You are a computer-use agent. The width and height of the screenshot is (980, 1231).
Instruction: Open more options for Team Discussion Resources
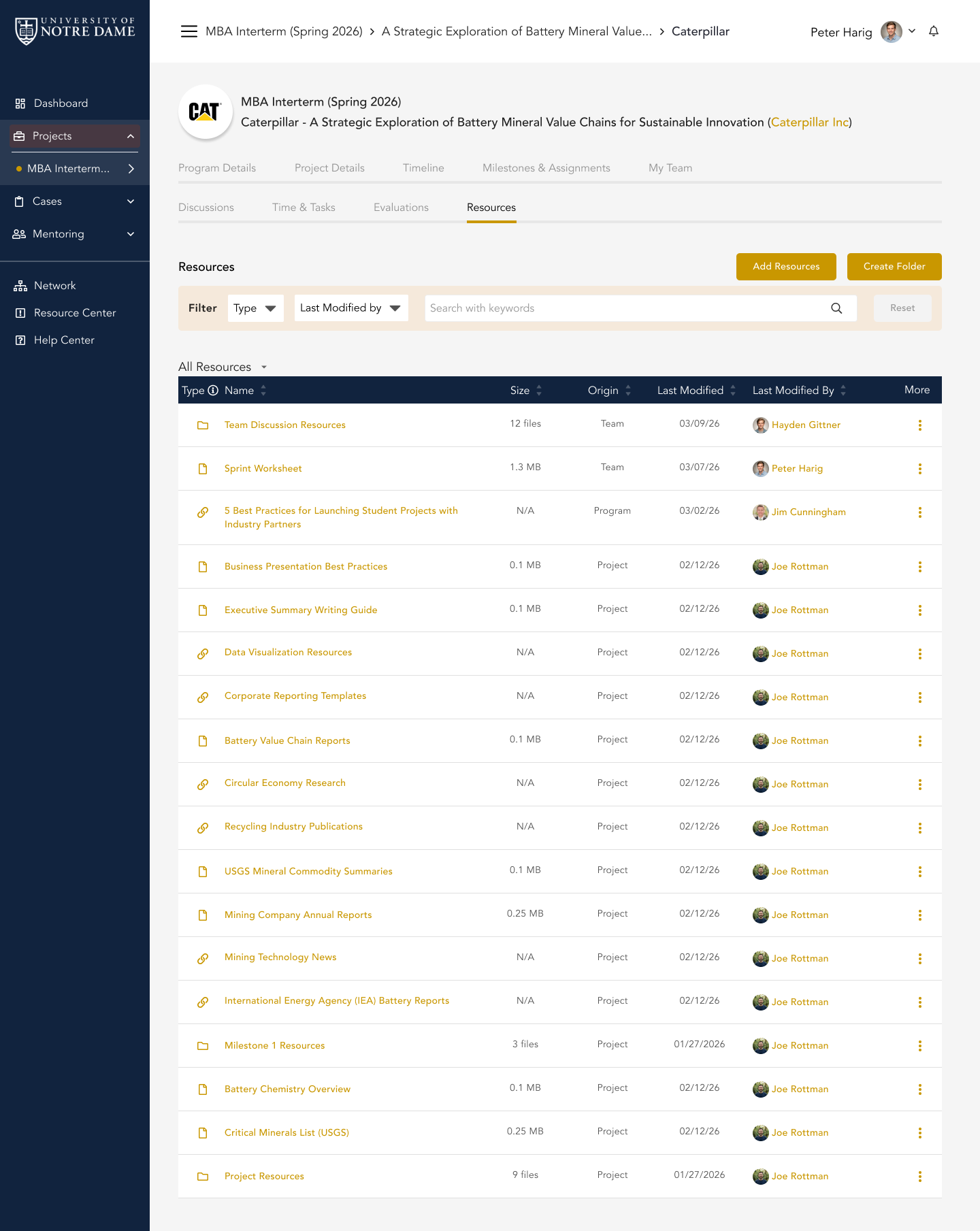coord(920,425)
